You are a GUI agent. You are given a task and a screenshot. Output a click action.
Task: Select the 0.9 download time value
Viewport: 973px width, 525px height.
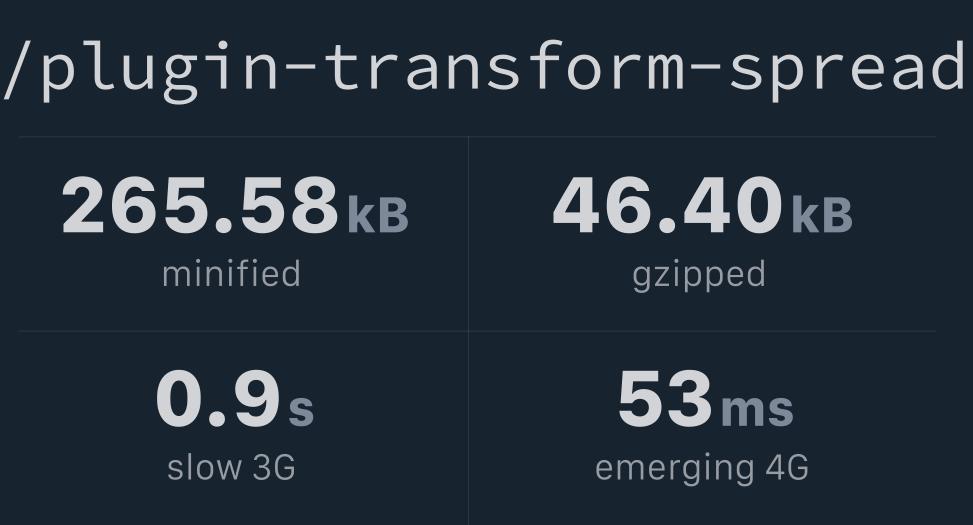tap(218, 398)
